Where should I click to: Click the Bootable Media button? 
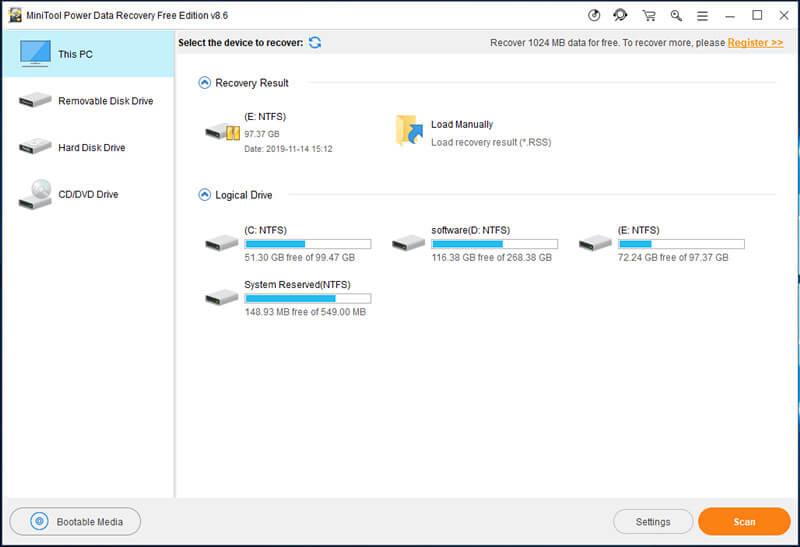point(75,521)
